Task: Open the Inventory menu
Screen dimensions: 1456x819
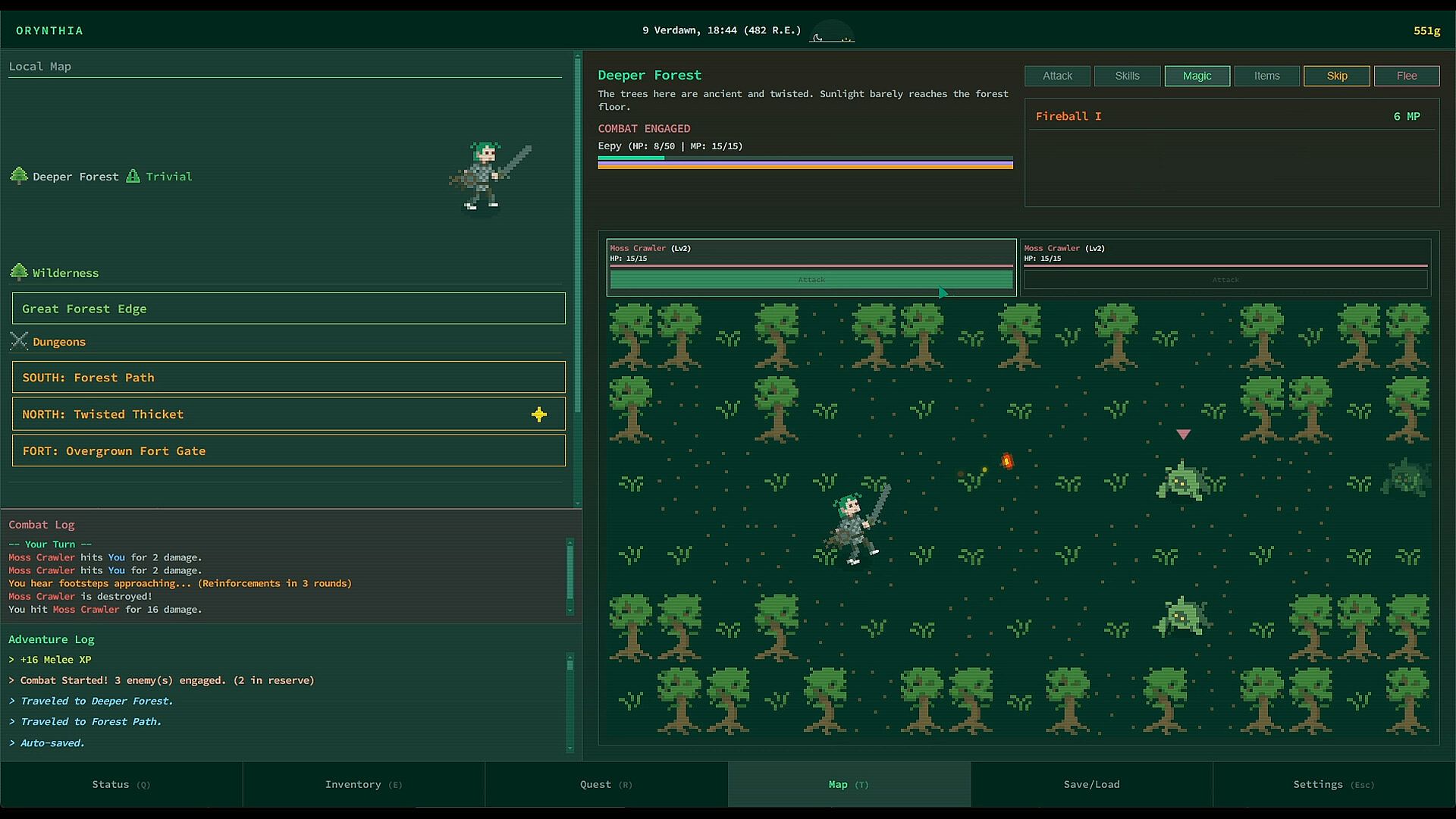Action: click(x=363, y=784)
